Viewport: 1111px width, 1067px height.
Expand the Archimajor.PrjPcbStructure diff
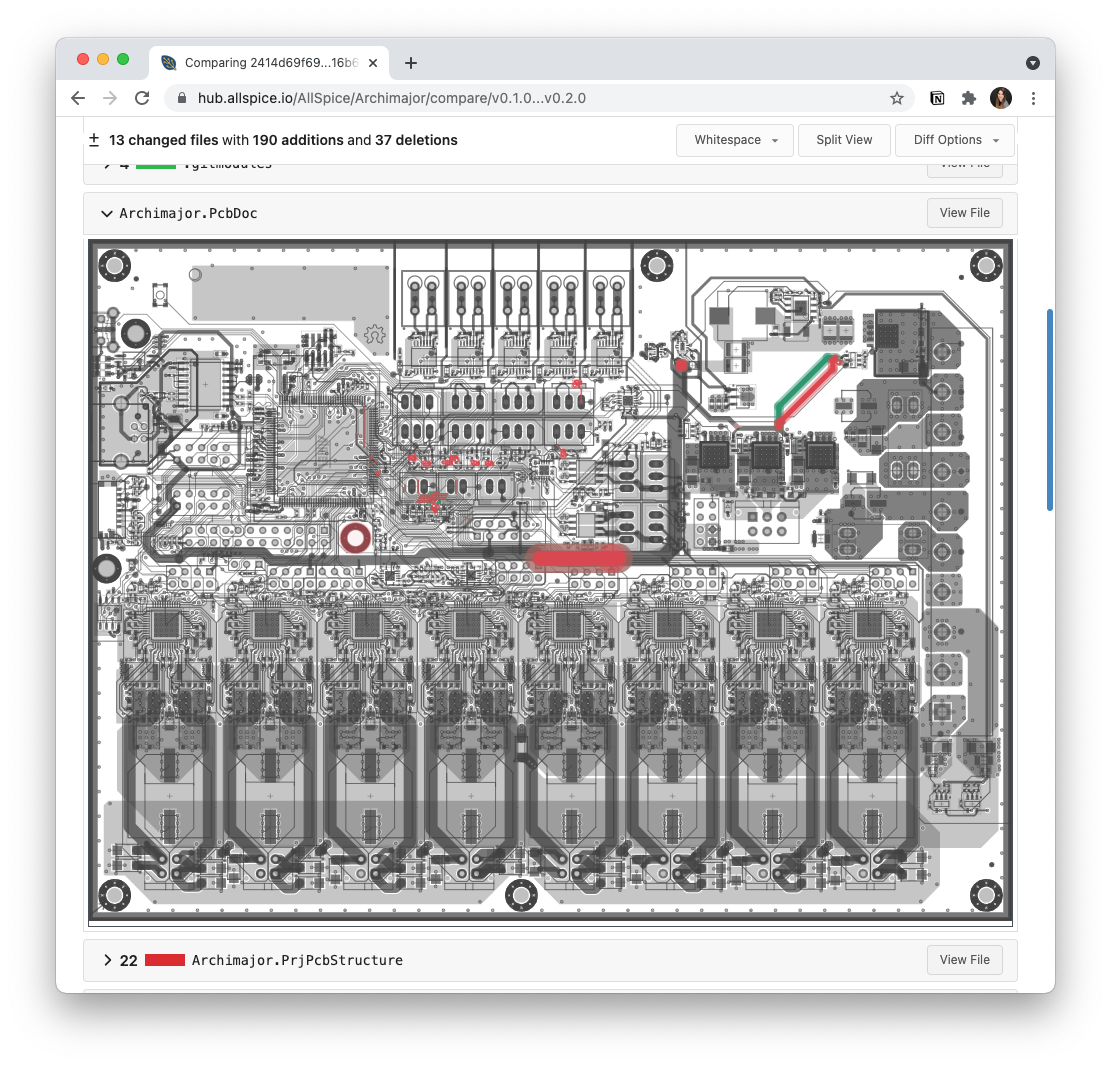[x=107, y=960]
